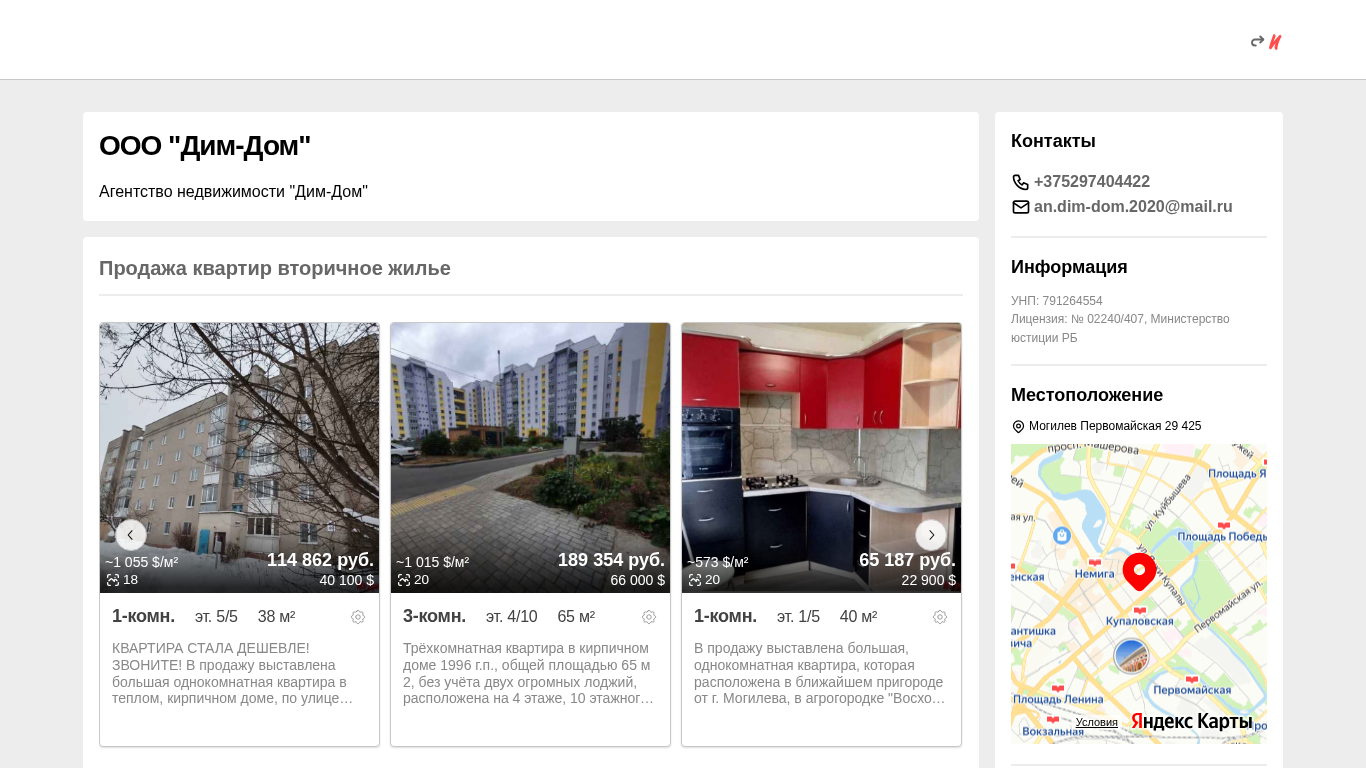The width and height of the screenshot is (1366, 768).
Task: Click the Агентство недвижимости "Дим-Дом" subtitle
Action: (x=233, y=191)
